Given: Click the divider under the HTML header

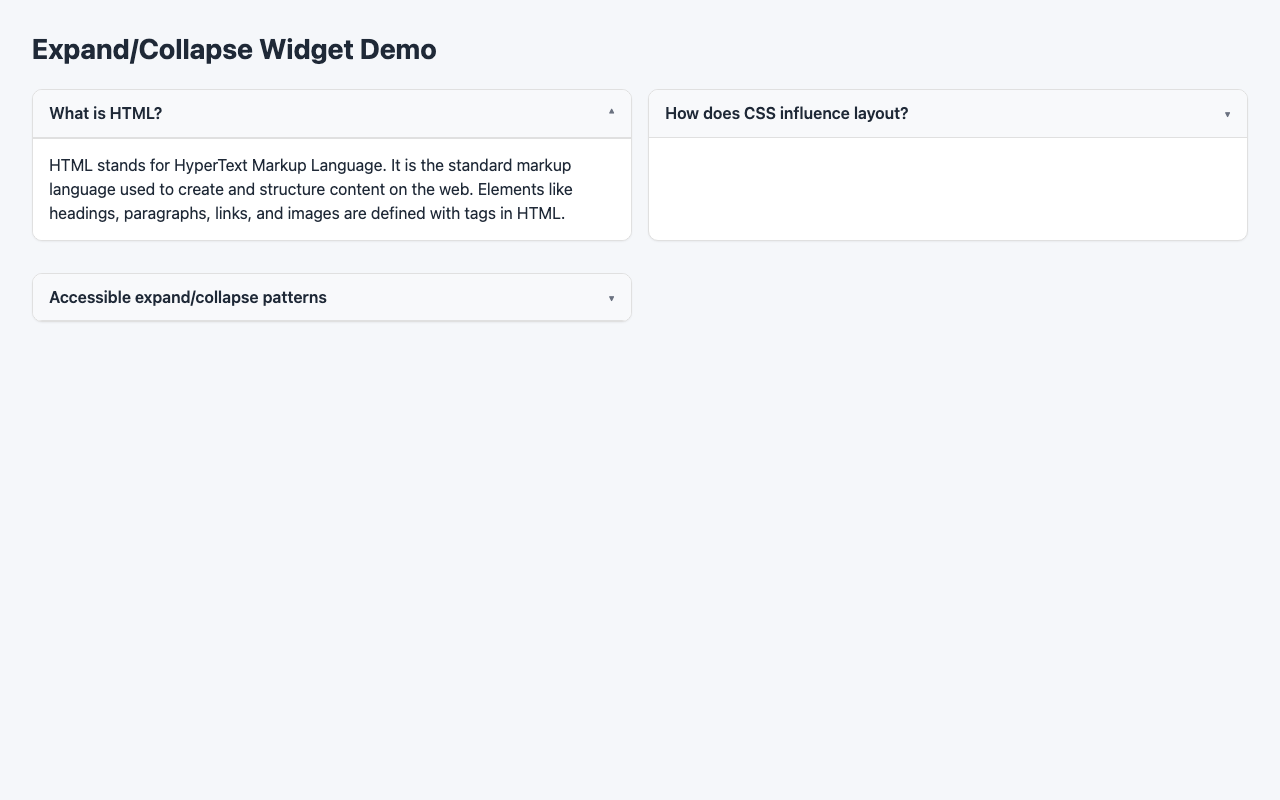Looking at the screenshot, I should 332,136.
